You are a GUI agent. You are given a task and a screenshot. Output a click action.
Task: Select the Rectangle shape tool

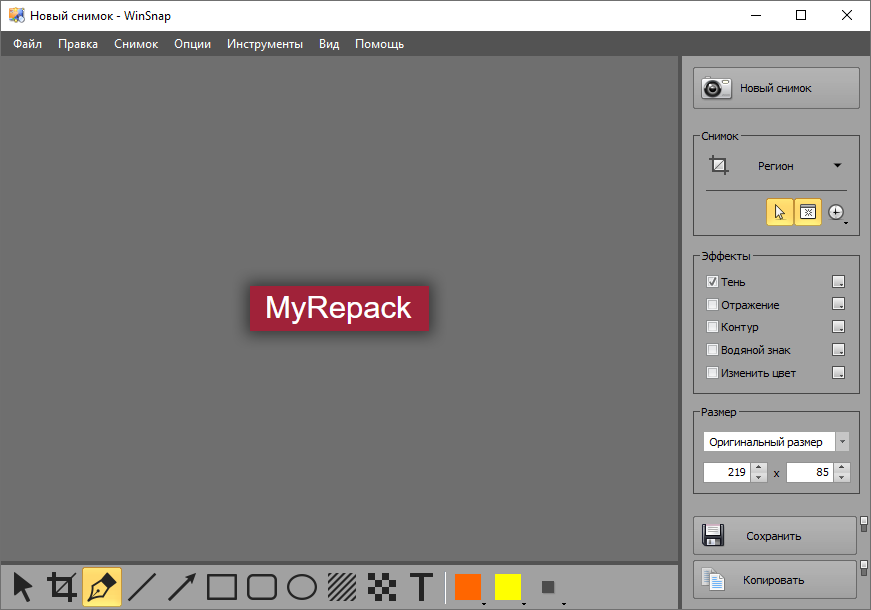click(x=222, y=587)
